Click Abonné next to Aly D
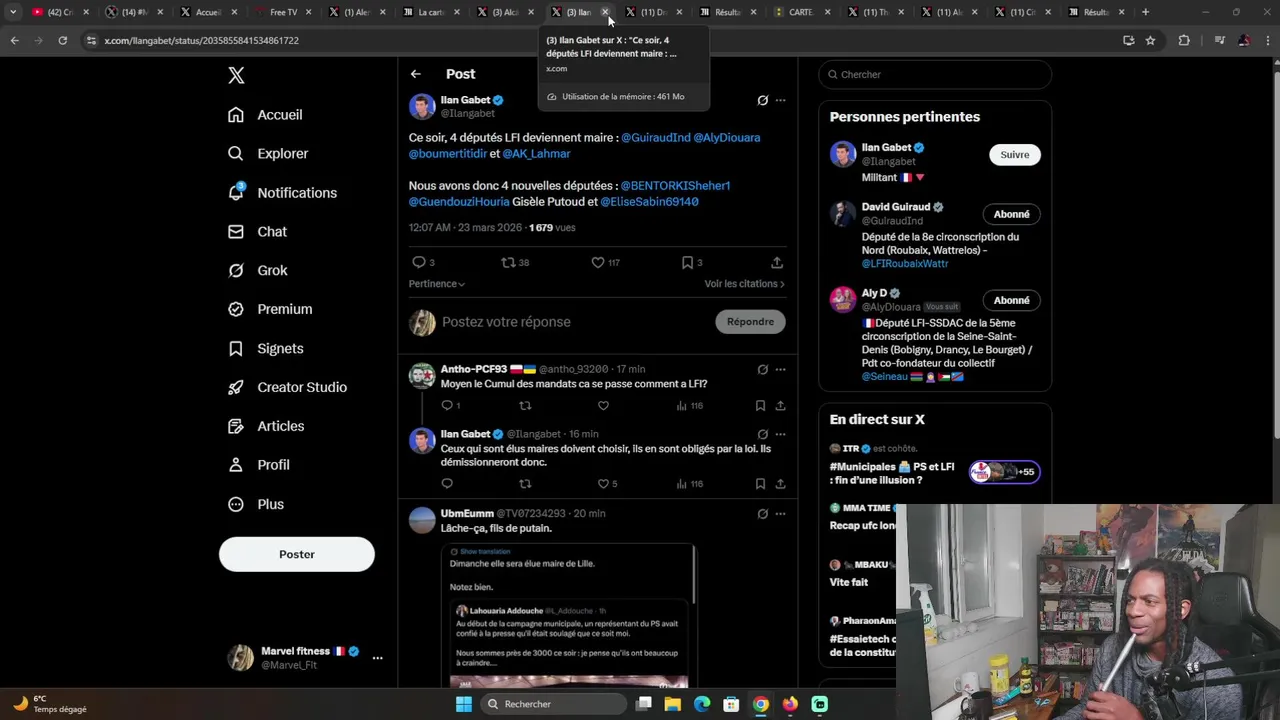The width and height of the screenshot is (1280, 720). pos(1012,300)
